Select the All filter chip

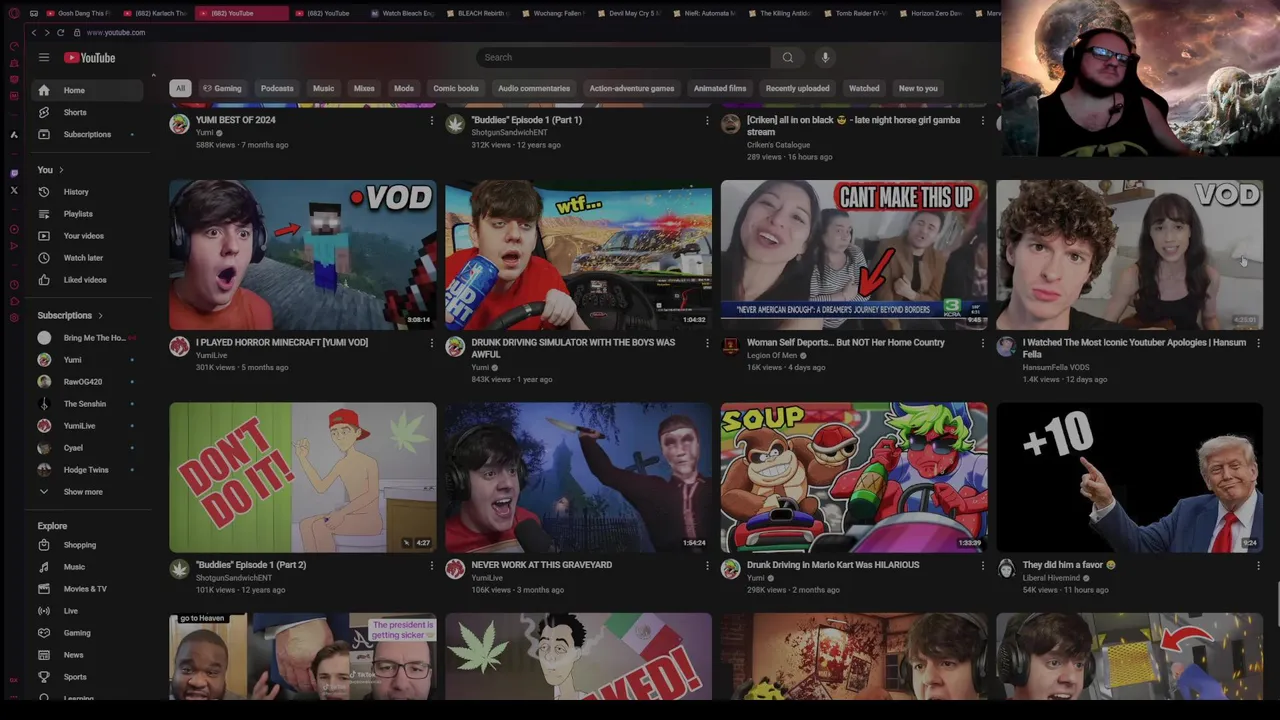coord(180,88)
